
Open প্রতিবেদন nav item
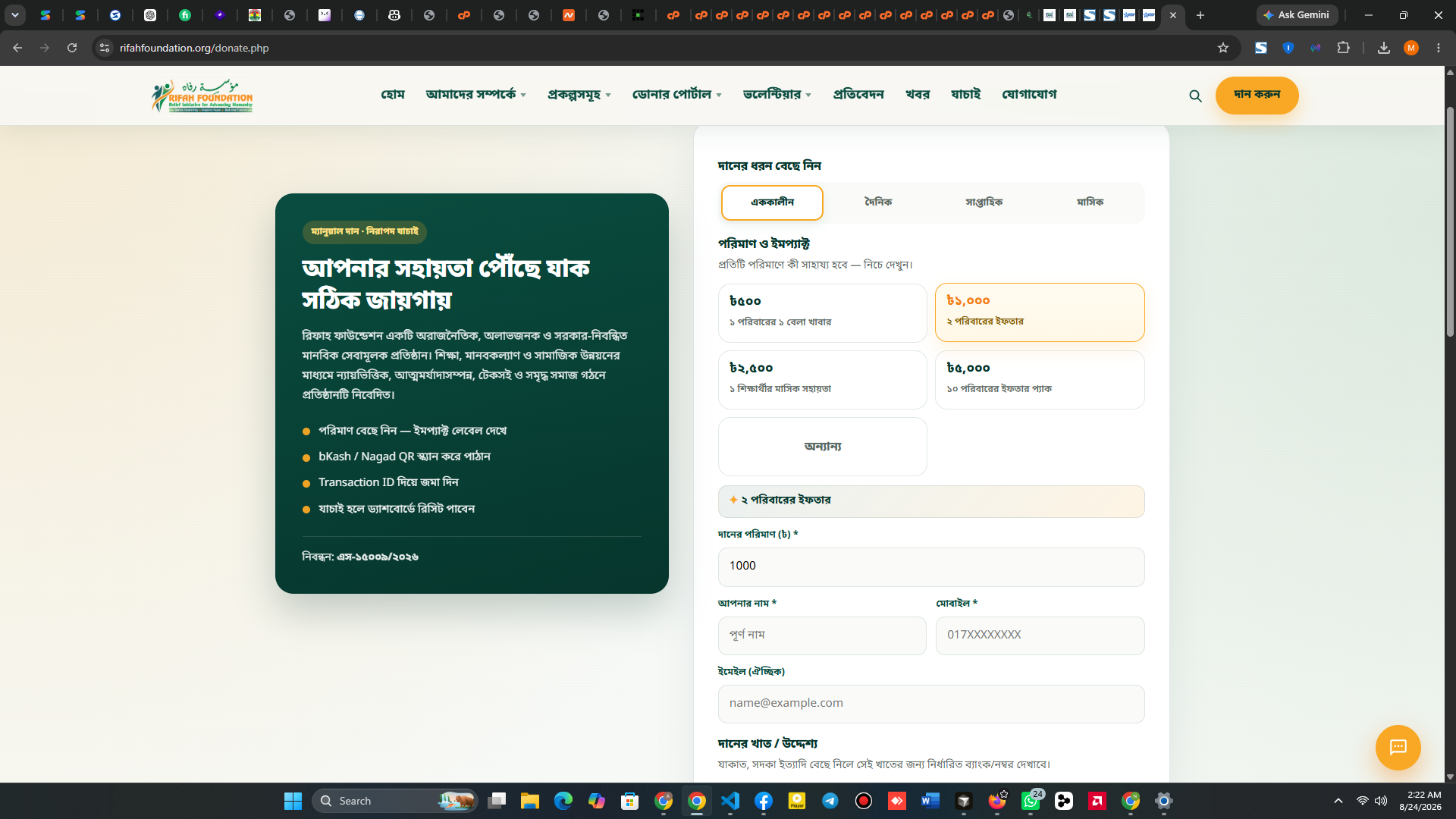(x=858, y=95)
